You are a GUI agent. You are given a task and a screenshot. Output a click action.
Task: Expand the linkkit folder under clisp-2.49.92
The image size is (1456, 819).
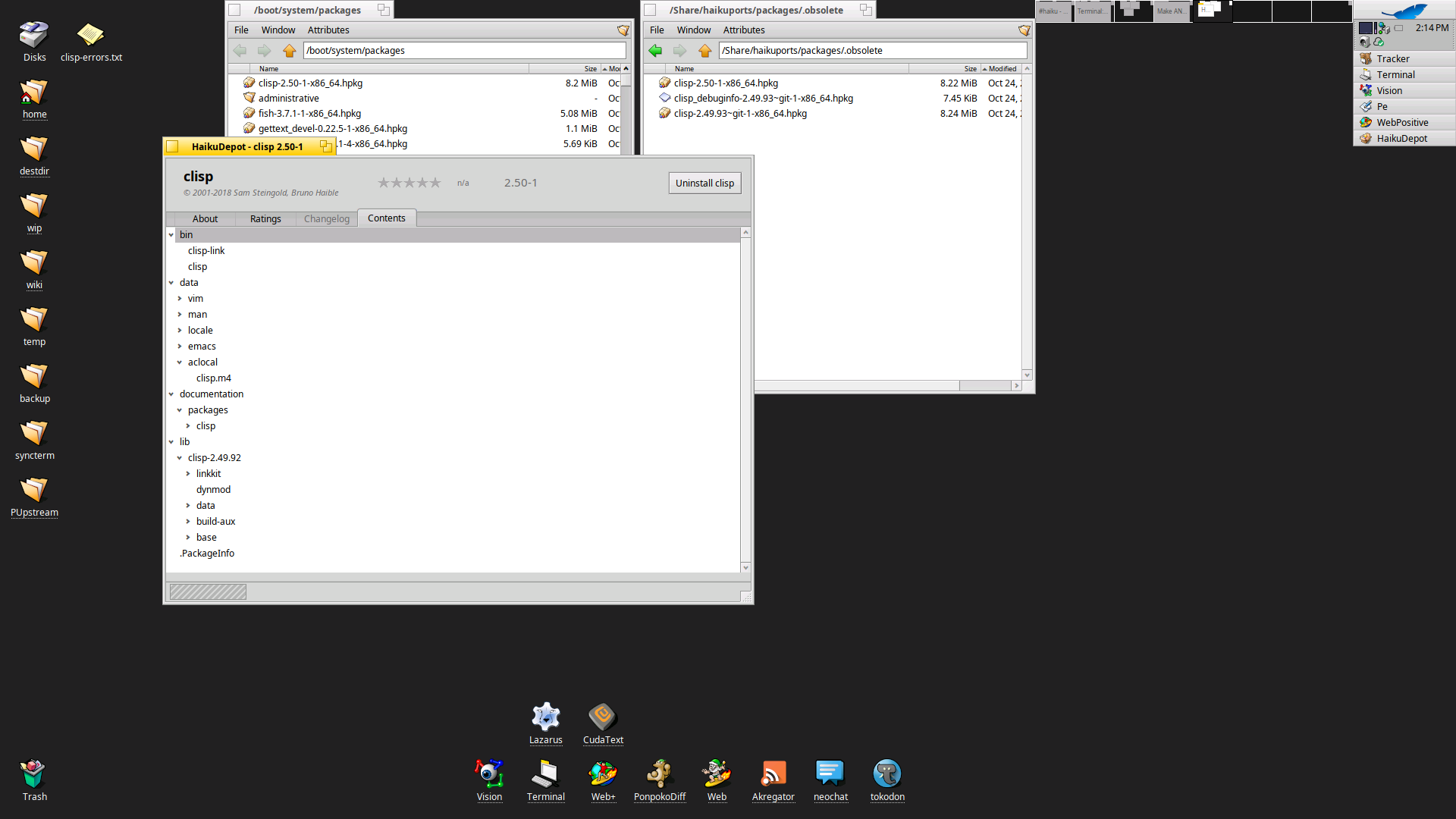188,474
